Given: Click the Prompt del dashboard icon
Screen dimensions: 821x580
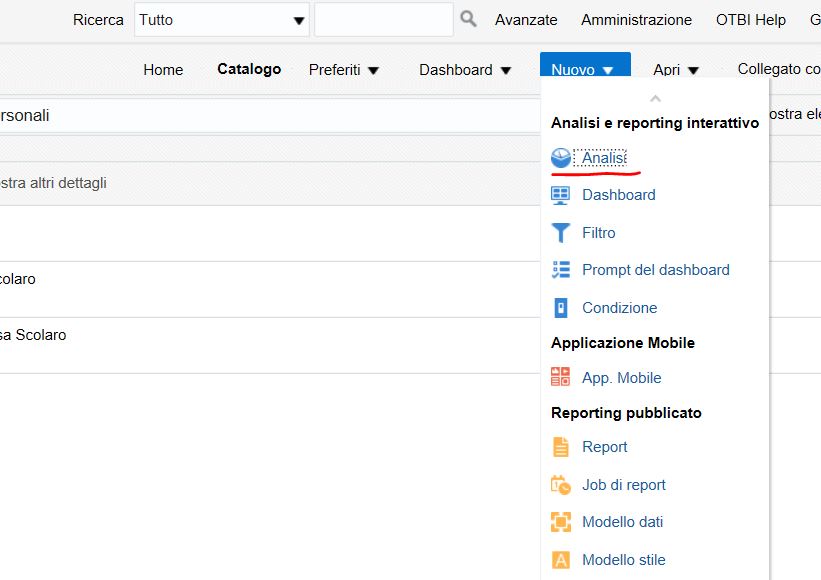Looking at the screenshot, I should pos(561,270).
